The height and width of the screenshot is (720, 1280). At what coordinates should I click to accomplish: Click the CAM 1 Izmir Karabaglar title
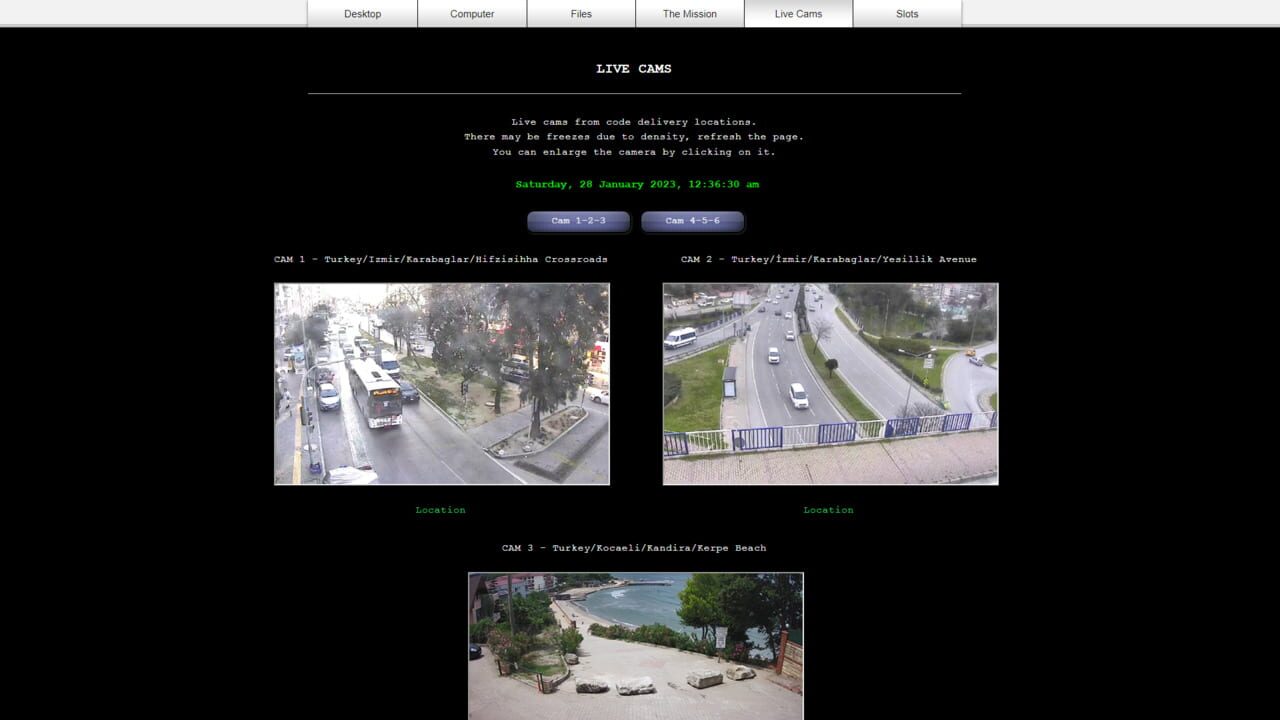(440, 259)
